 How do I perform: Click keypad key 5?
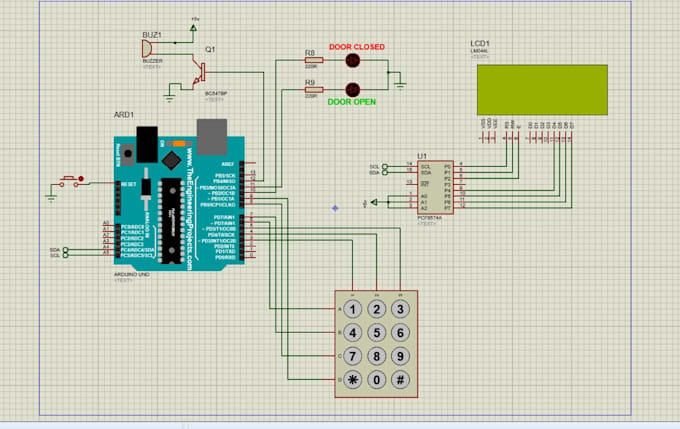(376, 333)
